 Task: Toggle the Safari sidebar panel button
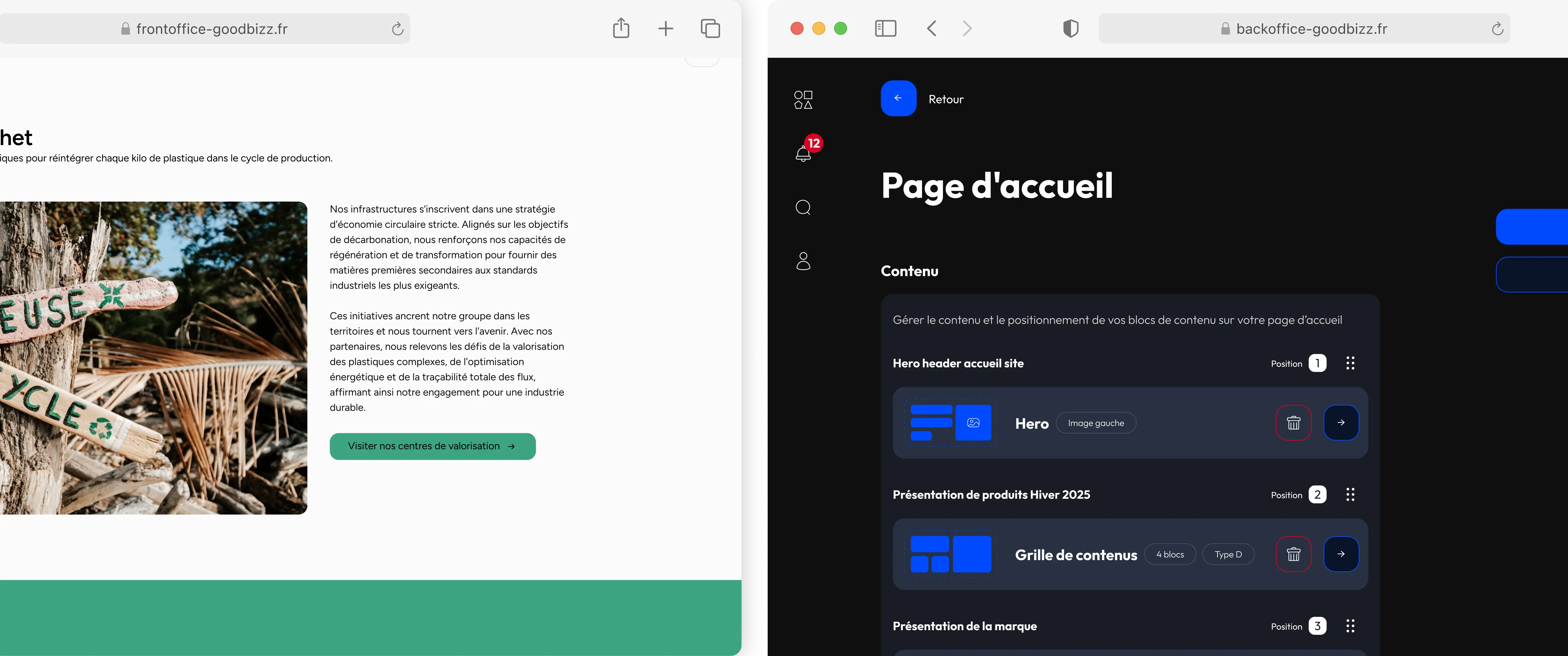885,29
